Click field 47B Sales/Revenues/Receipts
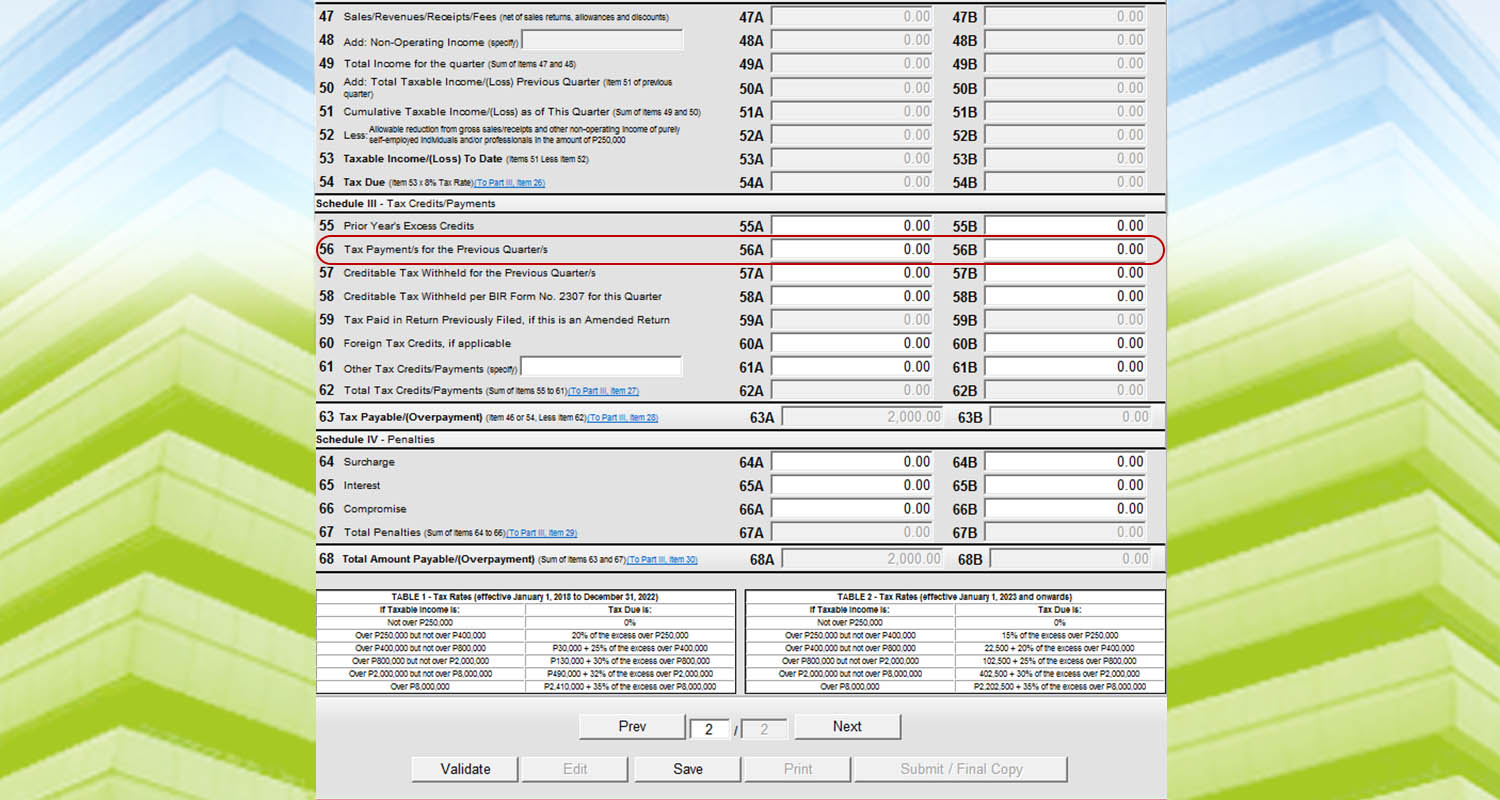 1066,17
